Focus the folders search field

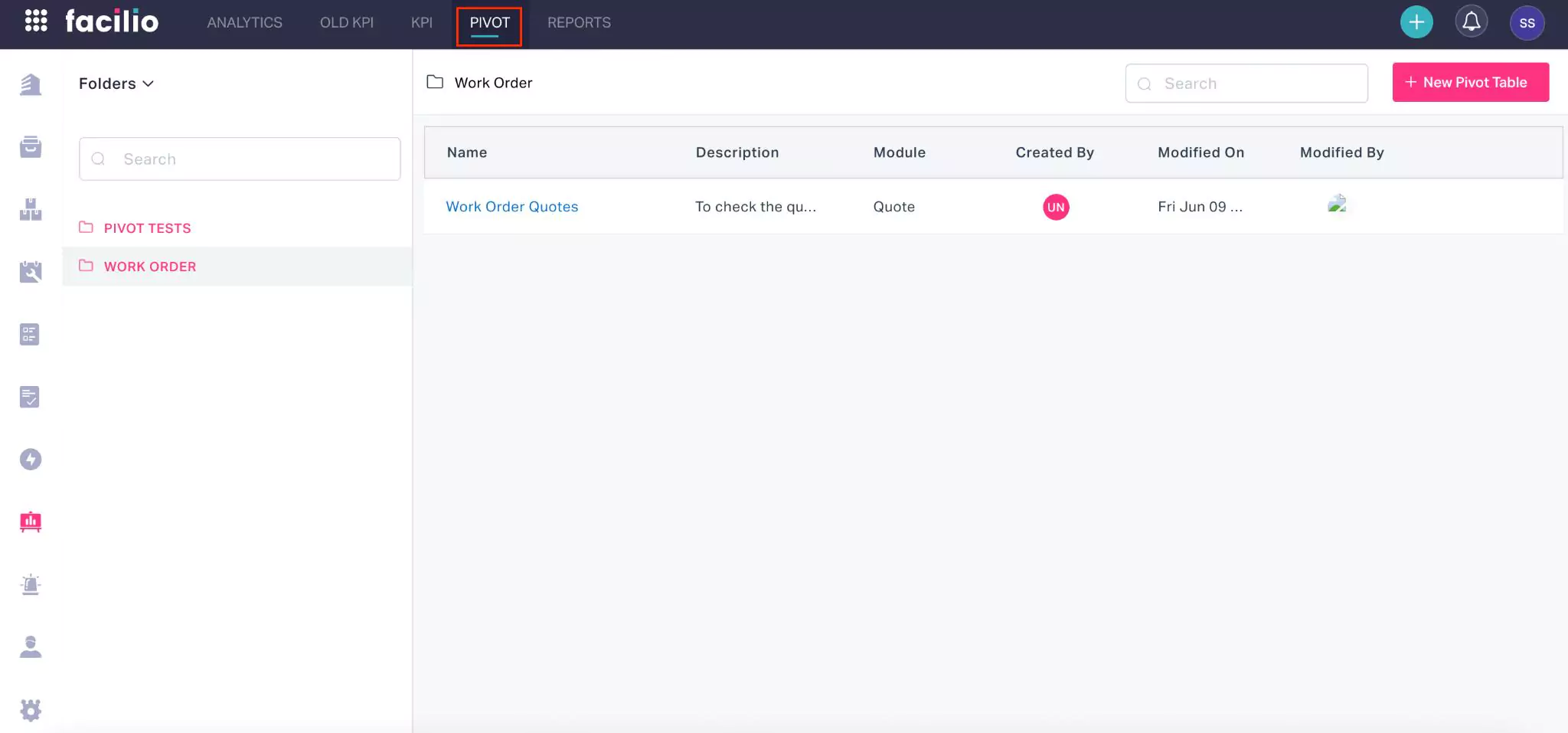click(240, 159)
